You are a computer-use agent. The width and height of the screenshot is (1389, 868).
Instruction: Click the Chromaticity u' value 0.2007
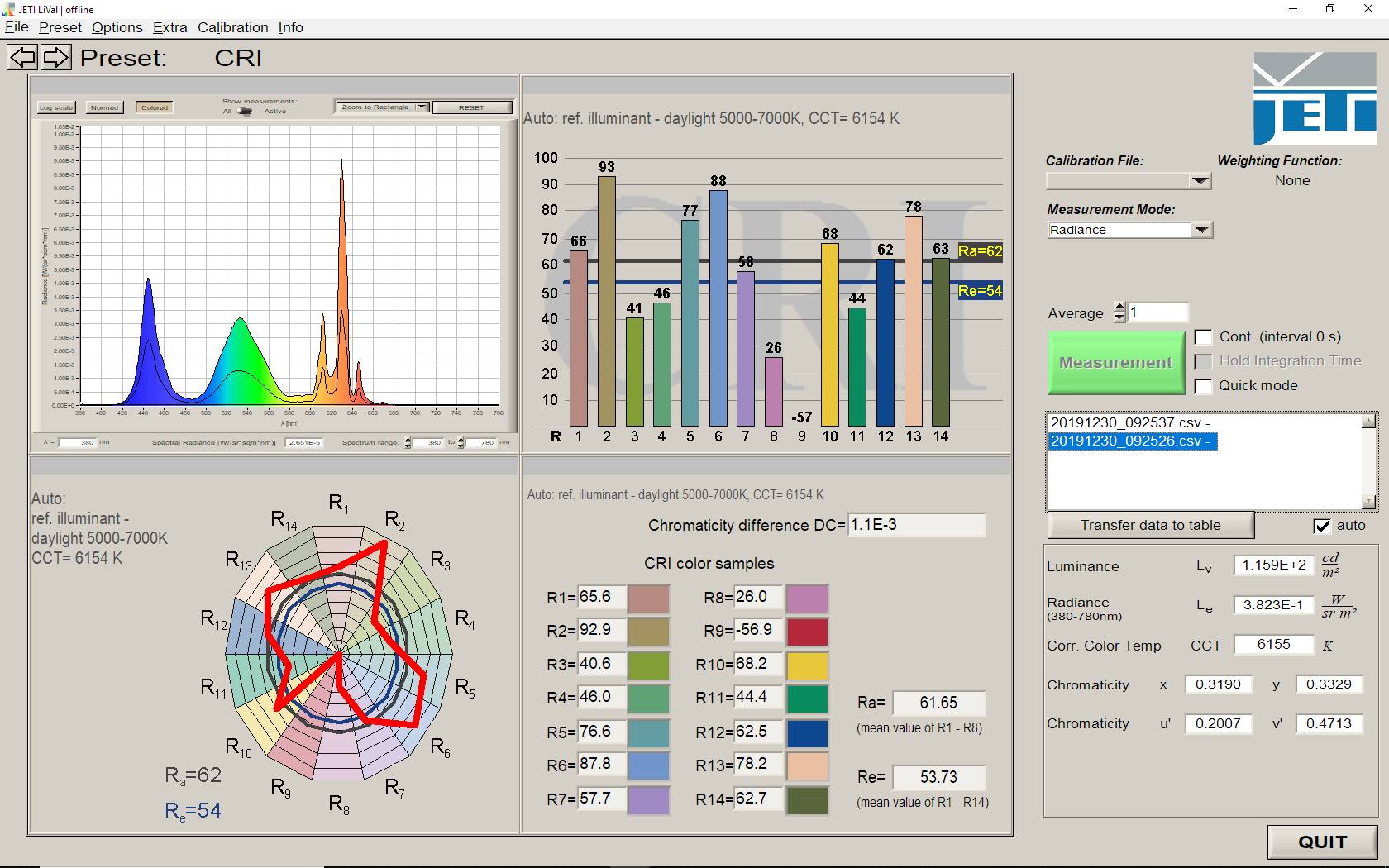click(x=1219, y=723)
